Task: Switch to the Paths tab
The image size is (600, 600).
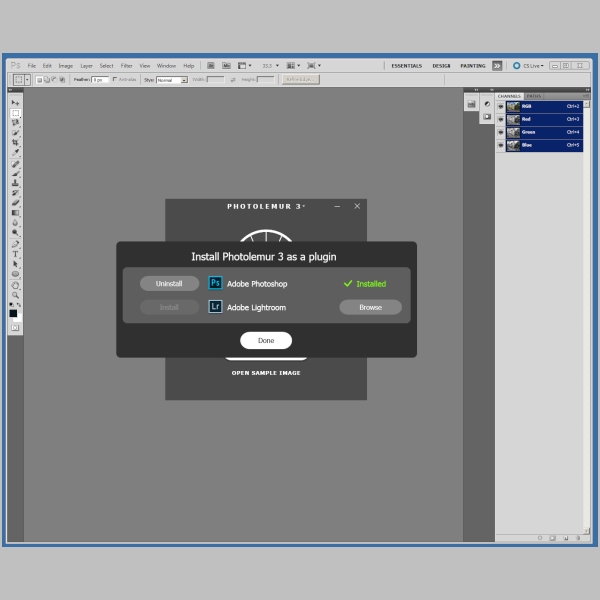Action: [x=533, y=96]
